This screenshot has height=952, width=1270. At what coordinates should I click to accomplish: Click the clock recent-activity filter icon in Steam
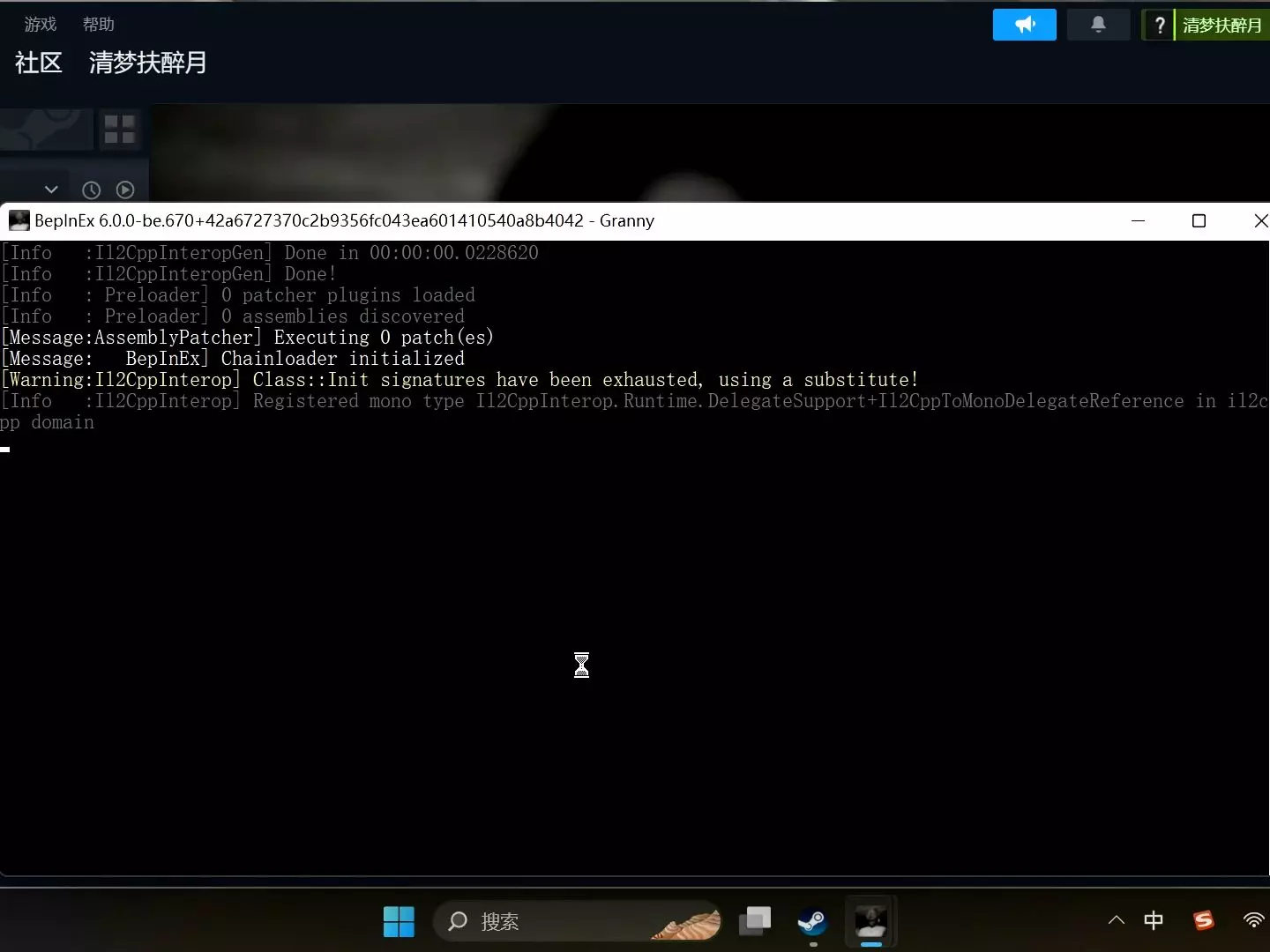pos(92,190)
